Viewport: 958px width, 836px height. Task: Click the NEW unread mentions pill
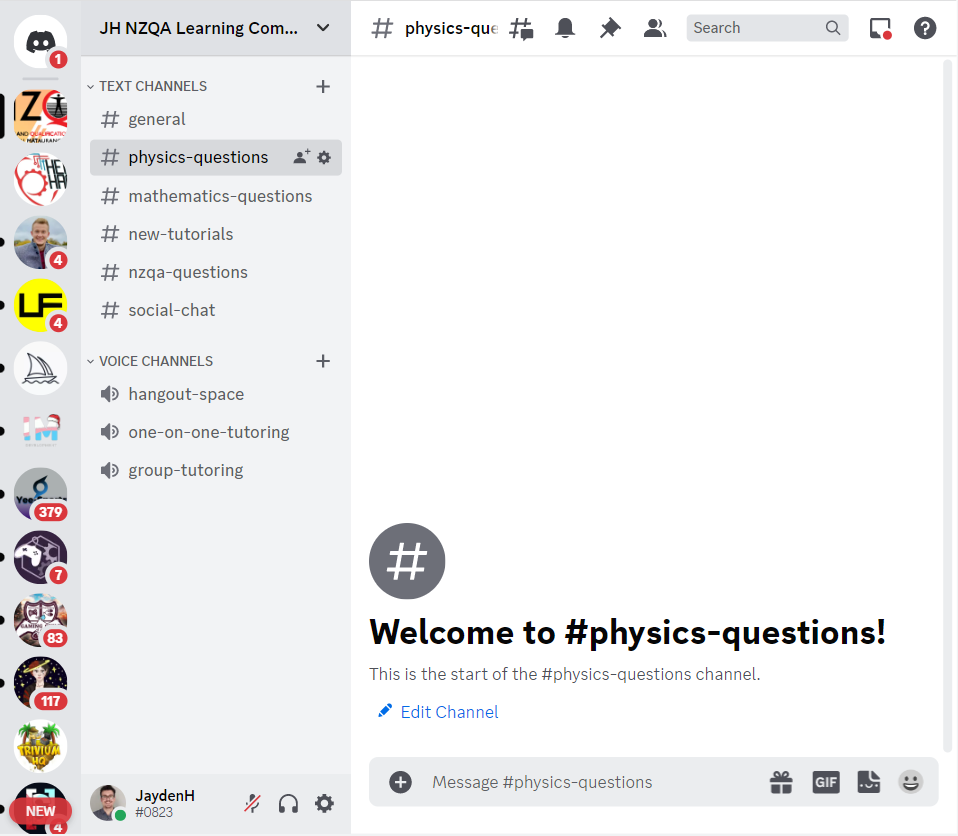(40, 811)
